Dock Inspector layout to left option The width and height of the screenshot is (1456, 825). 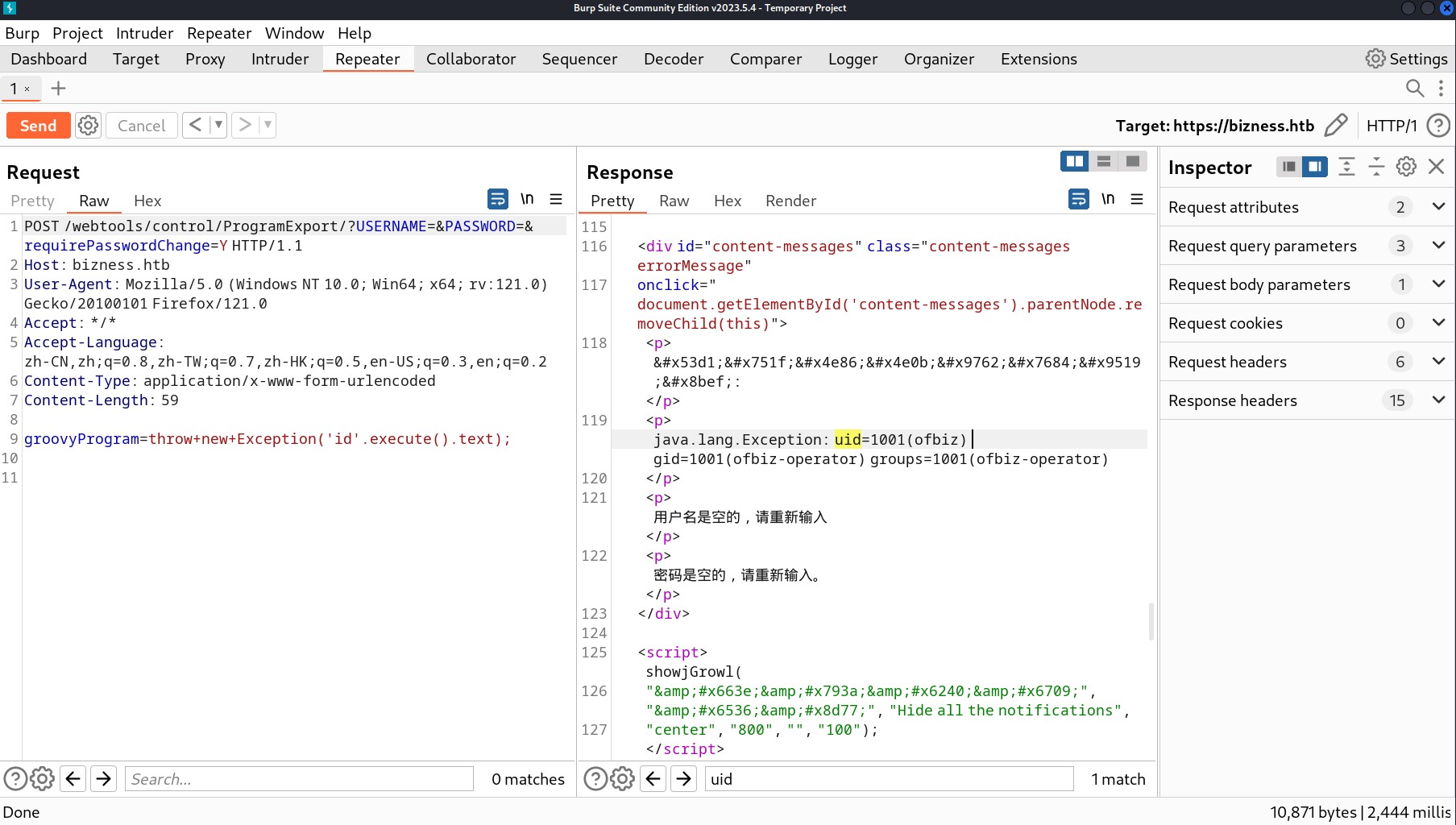pos(1289,167)
